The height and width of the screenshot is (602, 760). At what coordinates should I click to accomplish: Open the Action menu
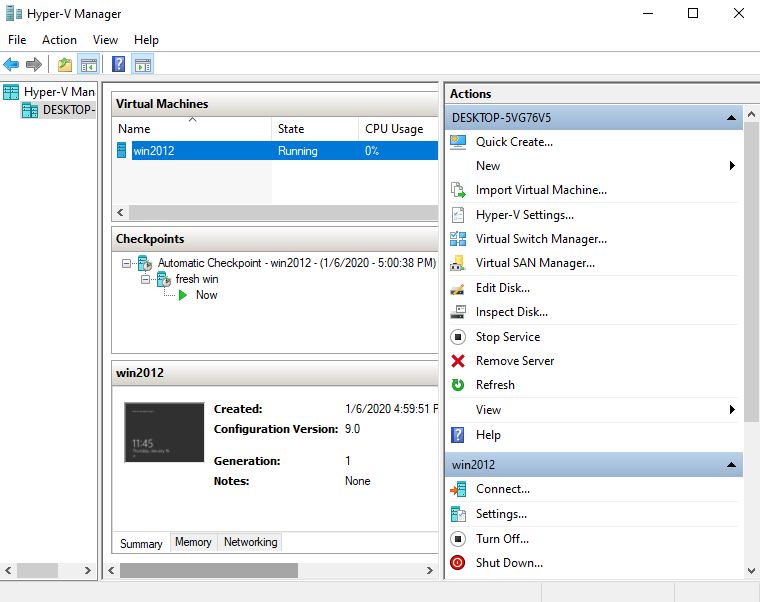tap(59, 40)
